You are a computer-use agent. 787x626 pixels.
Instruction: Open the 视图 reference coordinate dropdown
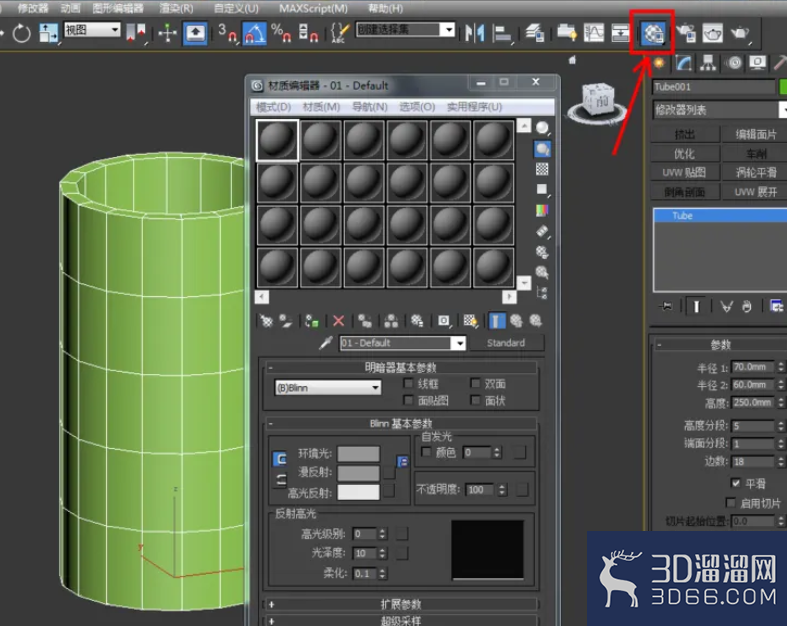tap(92, 30)
